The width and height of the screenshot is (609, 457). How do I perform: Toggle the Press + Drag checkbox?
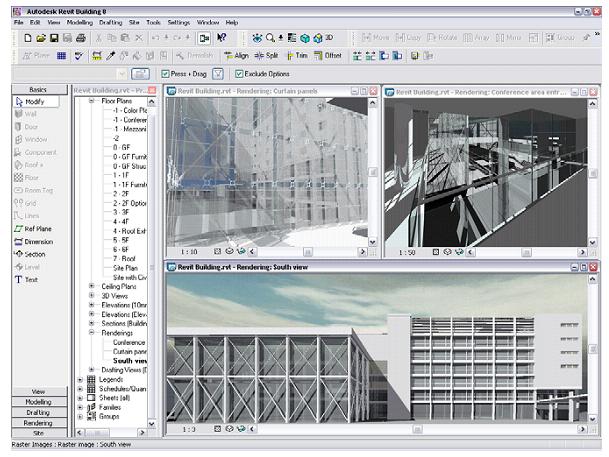point(166,74)
